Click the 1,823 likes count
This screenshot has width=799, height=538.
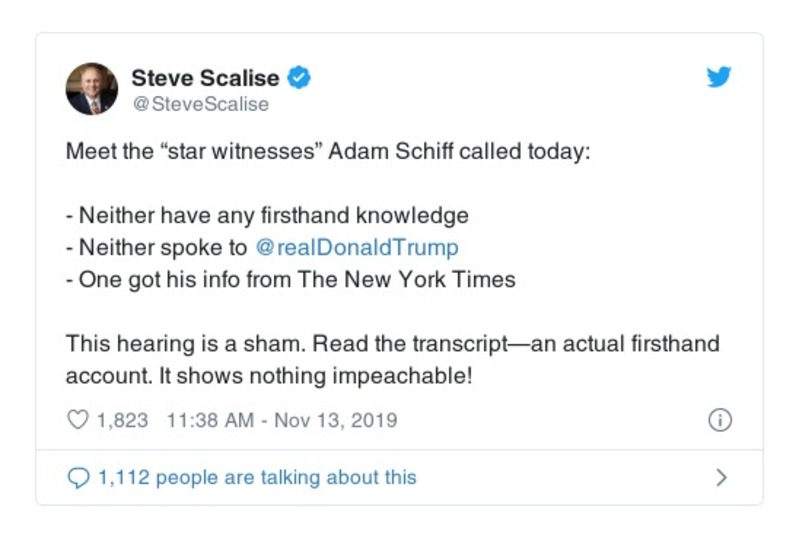pyautogui.click(x=123, y=420)
